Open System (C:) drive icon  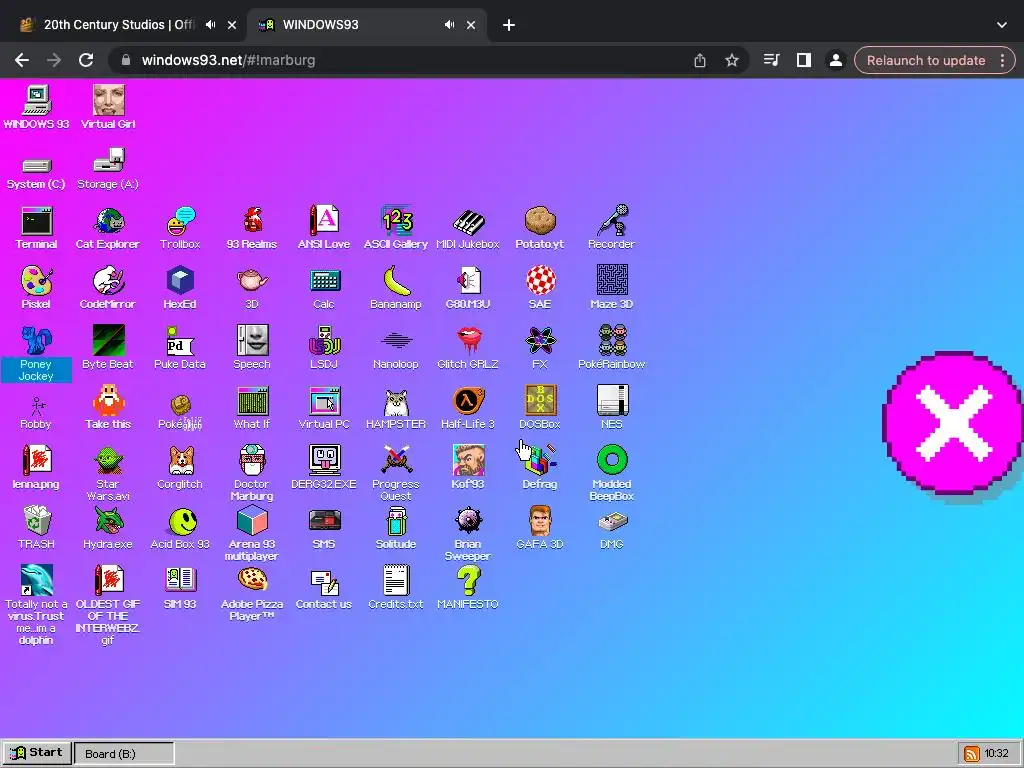coord(37,173)
